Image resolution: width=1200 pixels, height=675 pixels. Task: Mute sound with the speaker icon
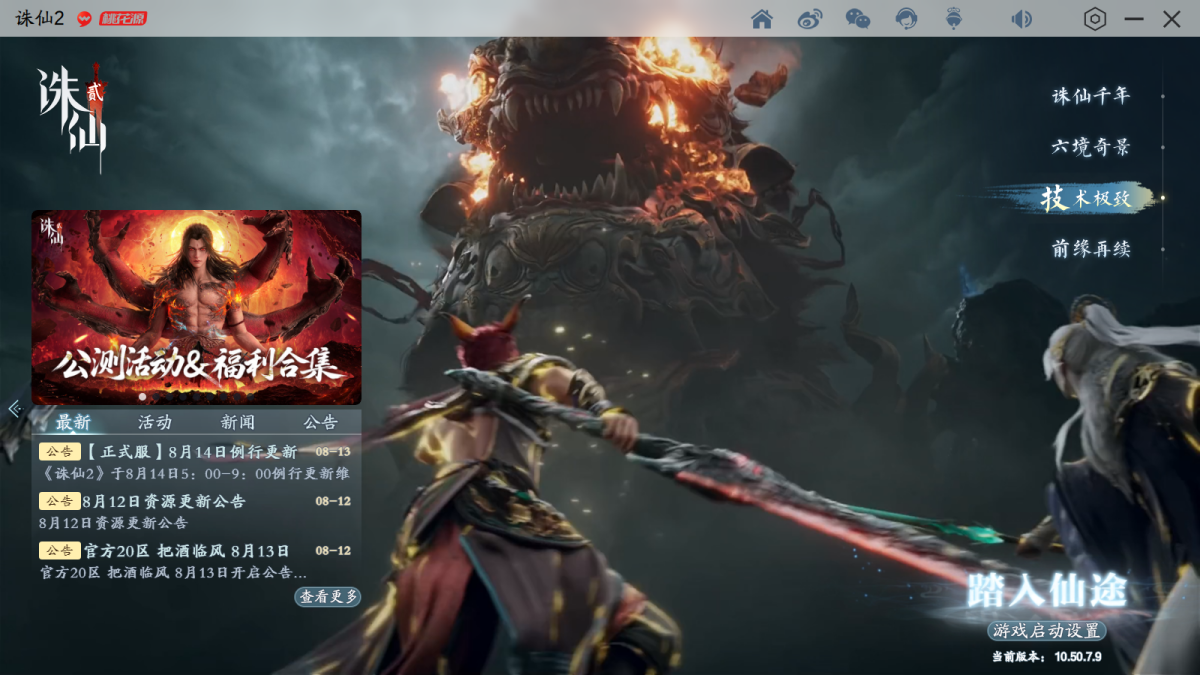(x=1021, y=19)
